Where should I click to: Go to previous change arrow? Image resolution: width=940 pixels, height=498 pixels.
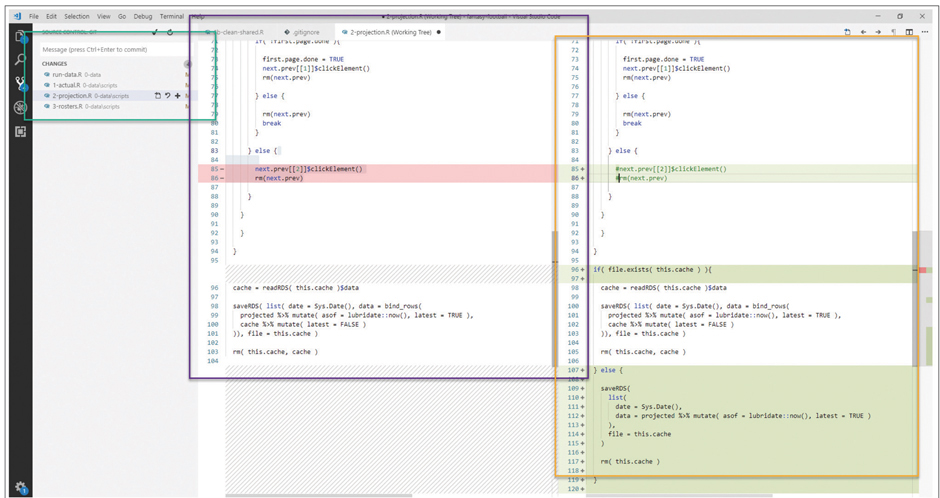coord(863,32)
